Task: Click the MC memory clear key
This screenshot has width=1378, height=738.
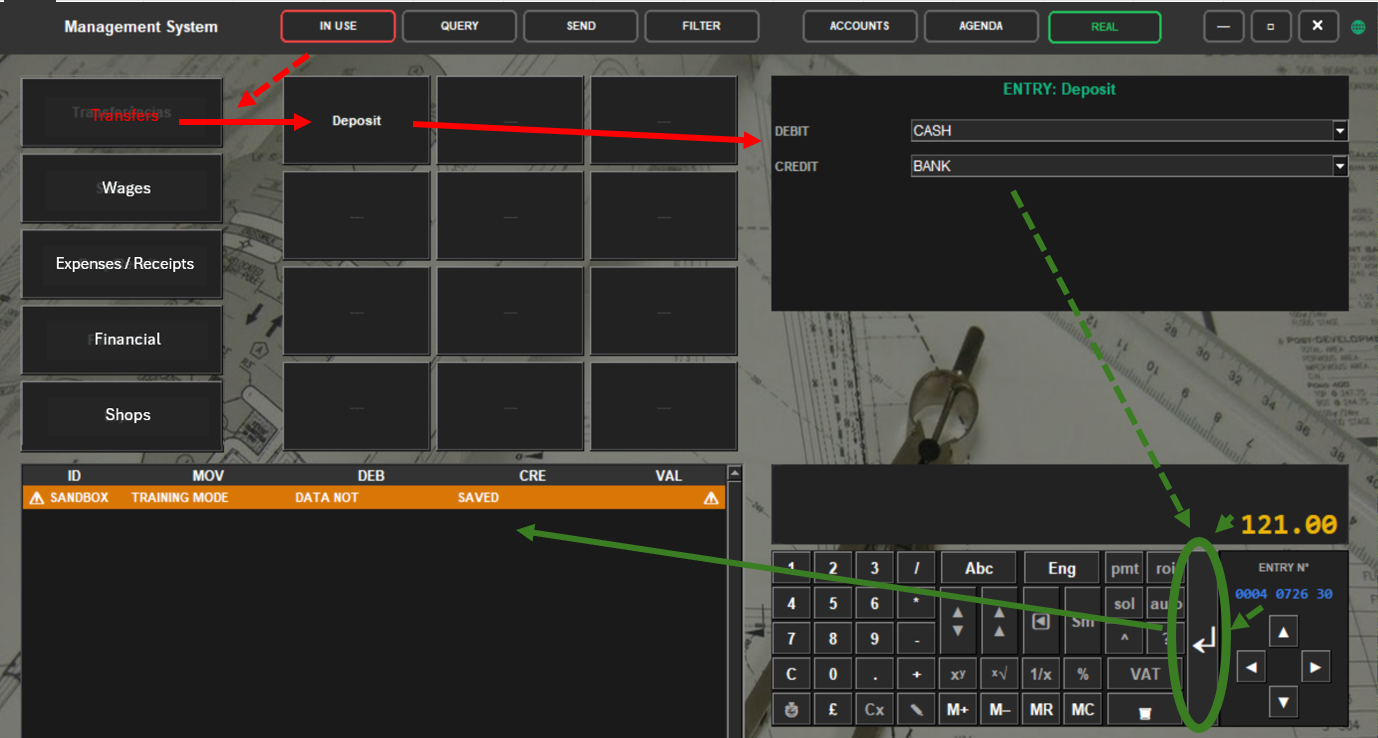Action: [1083, 709]
